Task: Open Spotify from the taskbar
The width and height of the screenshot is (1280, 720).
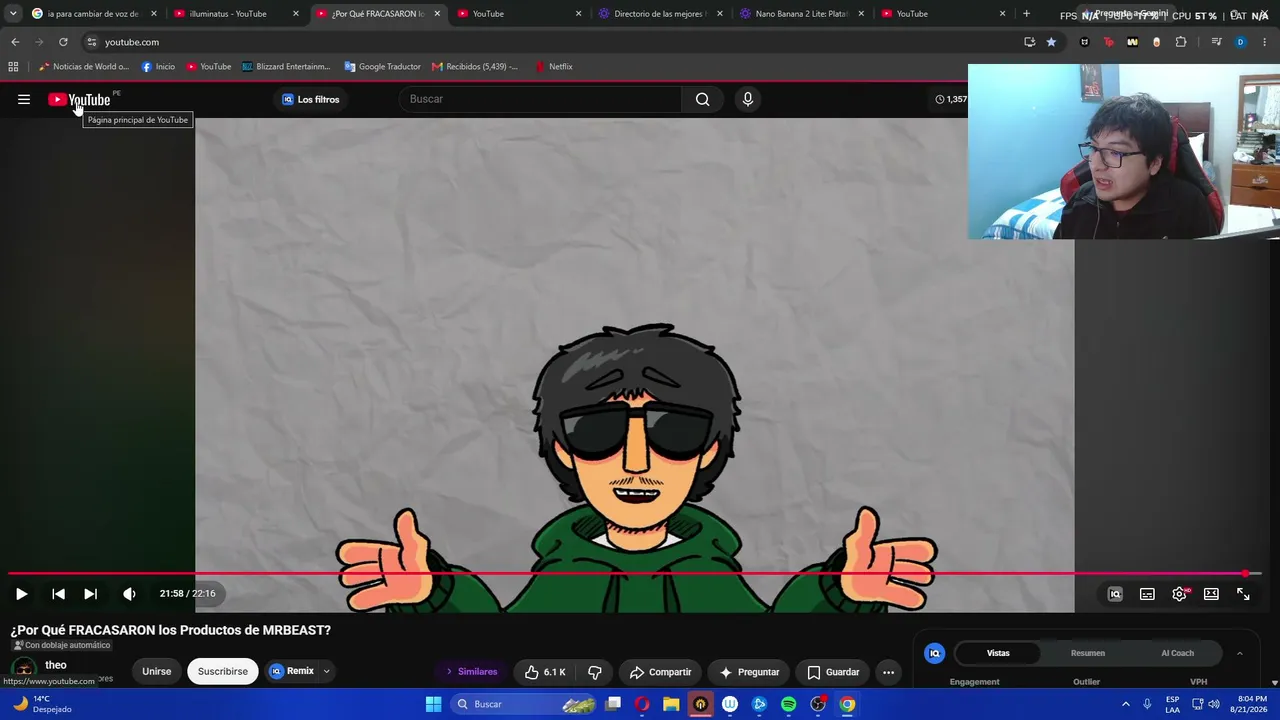Action: point(788,704)
